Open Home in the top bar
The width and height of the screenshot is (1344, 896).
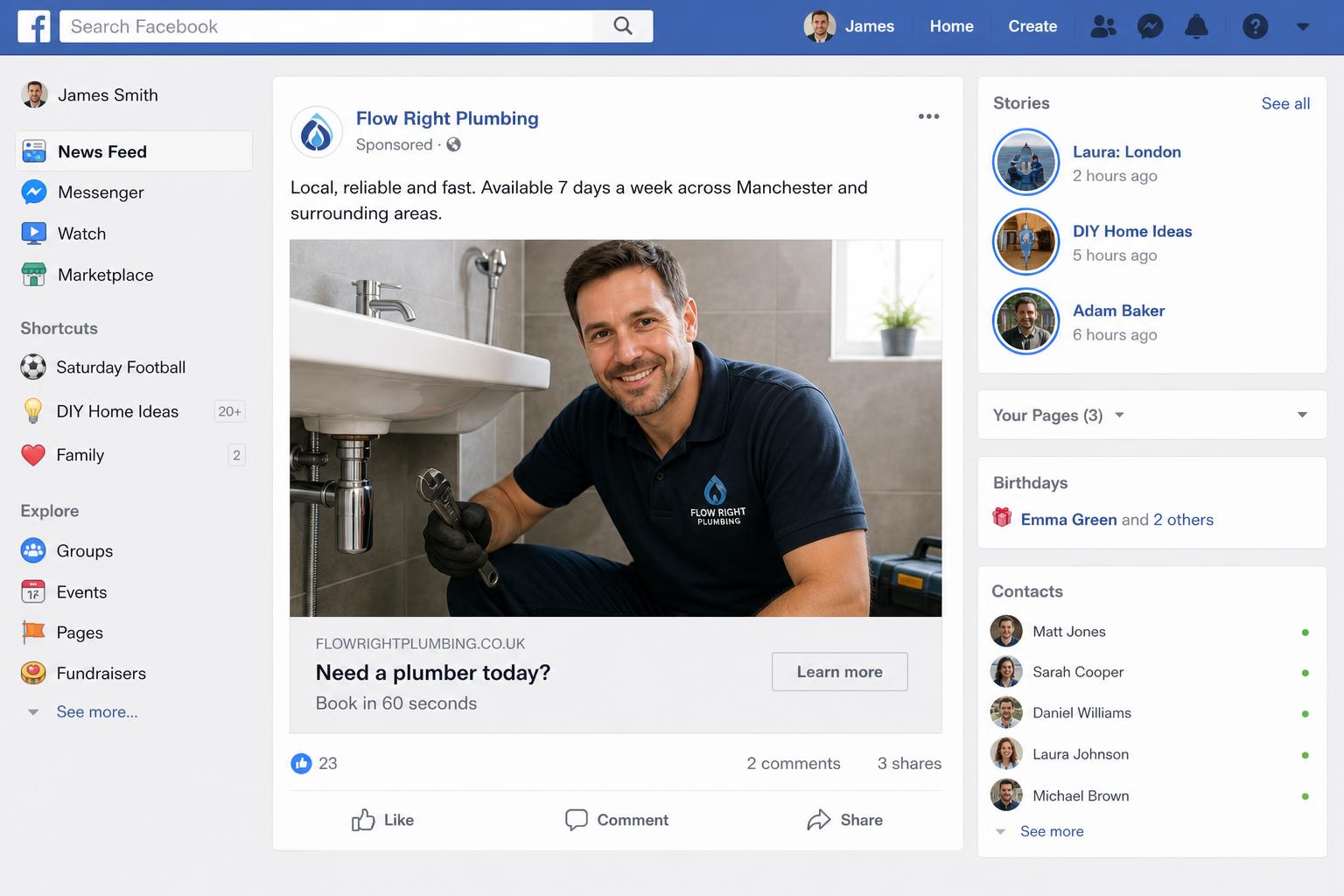coord(952,26)
